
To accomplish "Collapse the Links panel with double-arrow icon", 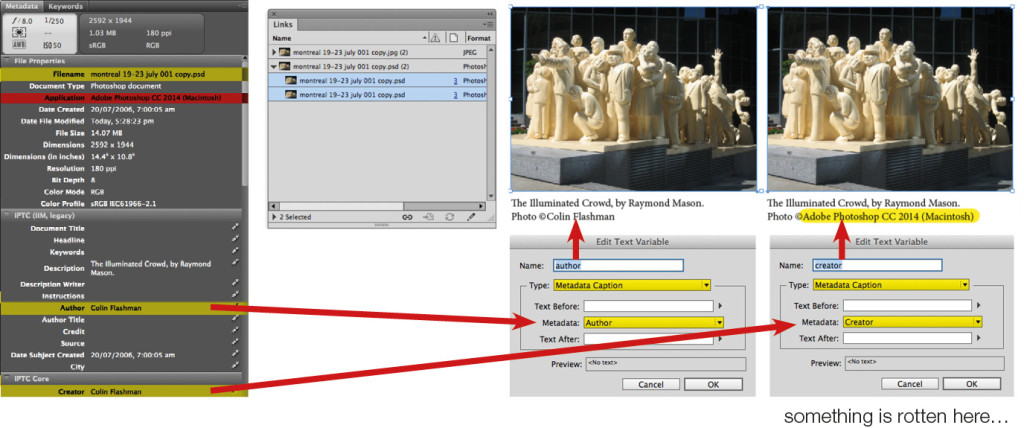I will click(x=490, y=14).
